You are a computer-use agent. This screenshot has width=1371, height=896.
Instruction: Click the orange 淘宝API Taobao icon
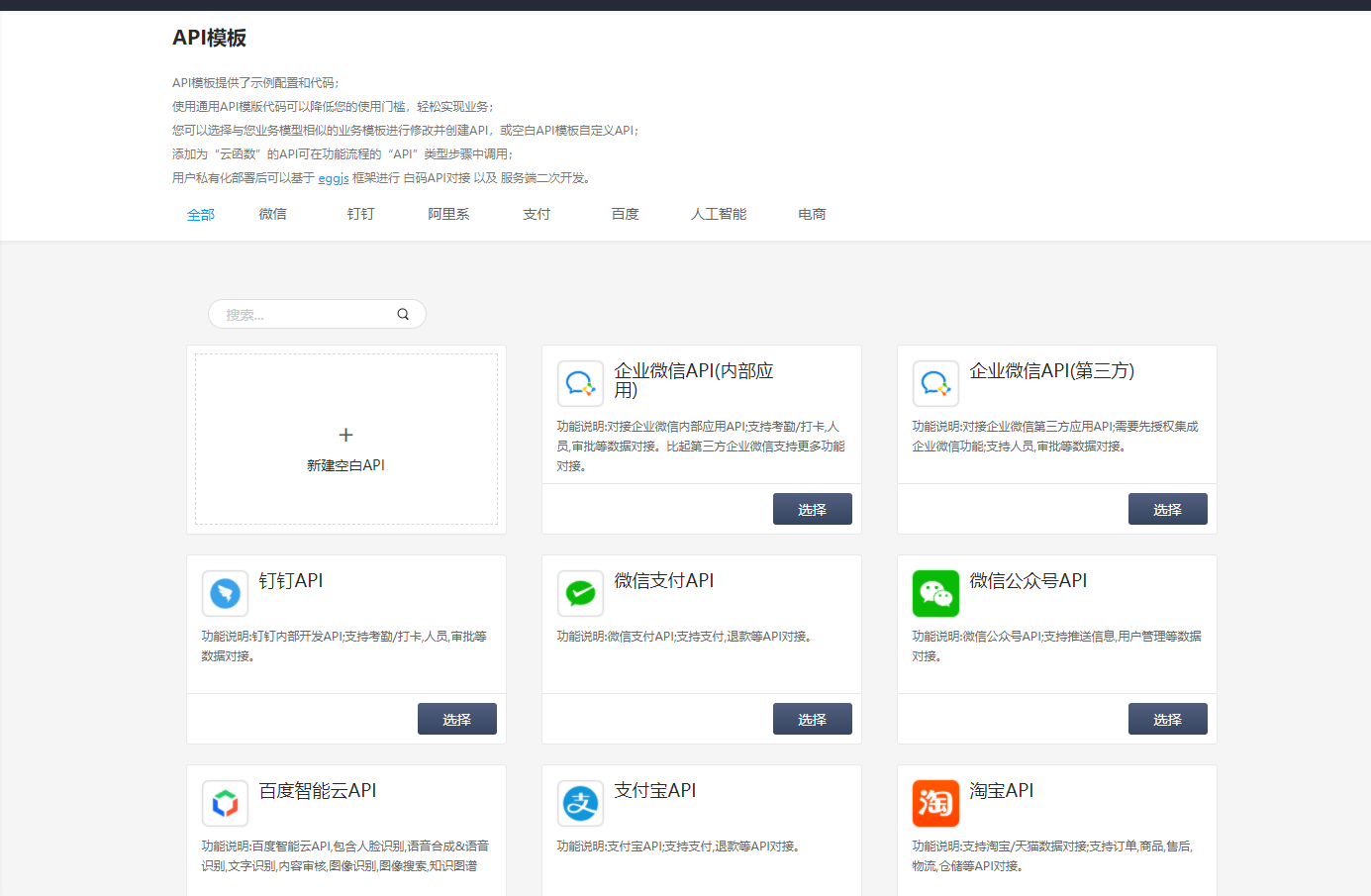[x=935, y=803]
